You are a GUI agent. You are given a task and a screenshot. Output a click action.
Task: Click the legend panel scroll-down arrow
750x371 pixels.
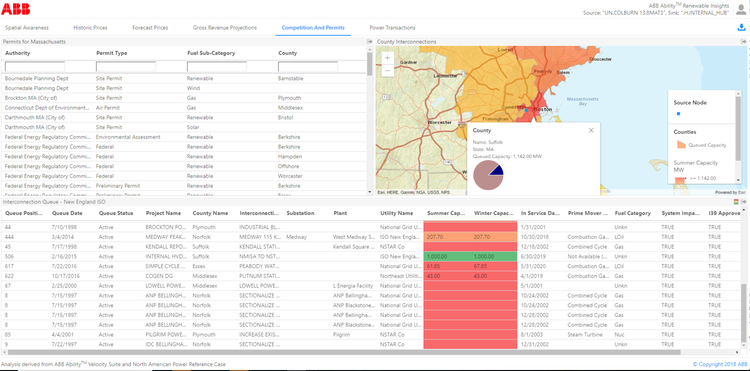pyautogui.click(x=738, y=180)
